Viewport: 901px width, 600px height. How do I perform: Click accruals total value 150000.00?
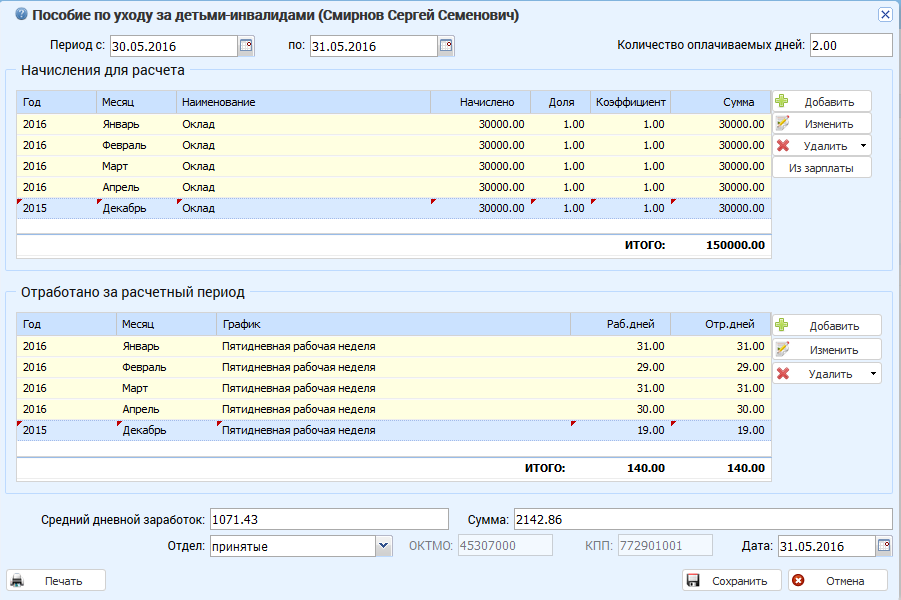[x=735, y=245]
